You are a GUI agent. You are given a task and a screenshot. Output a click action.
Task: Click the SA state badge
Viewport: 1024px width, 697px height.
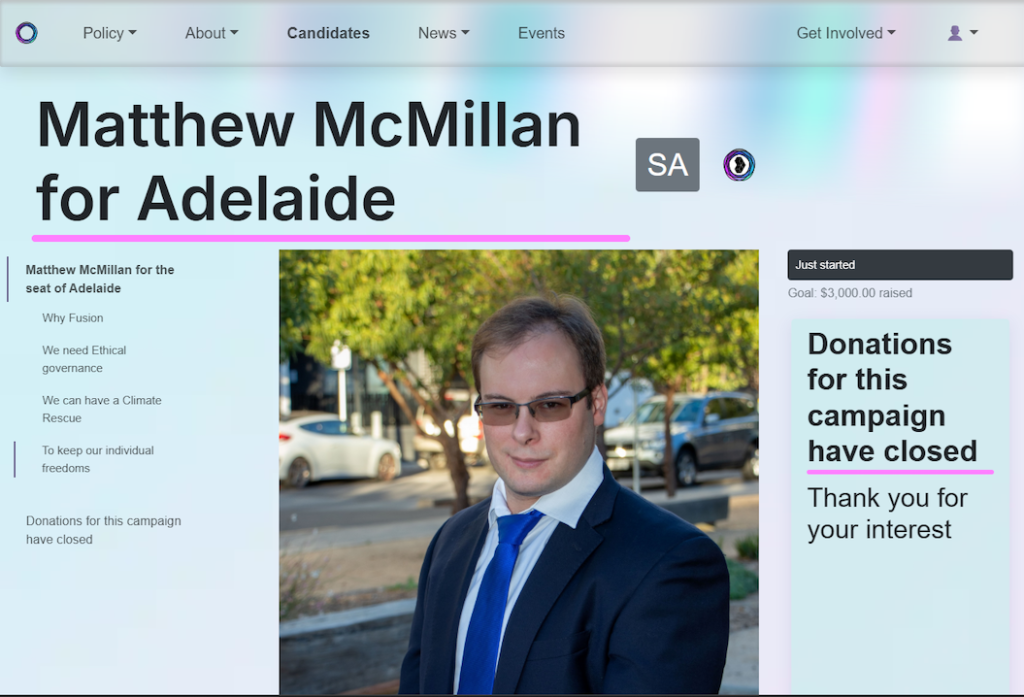point(667,165)
